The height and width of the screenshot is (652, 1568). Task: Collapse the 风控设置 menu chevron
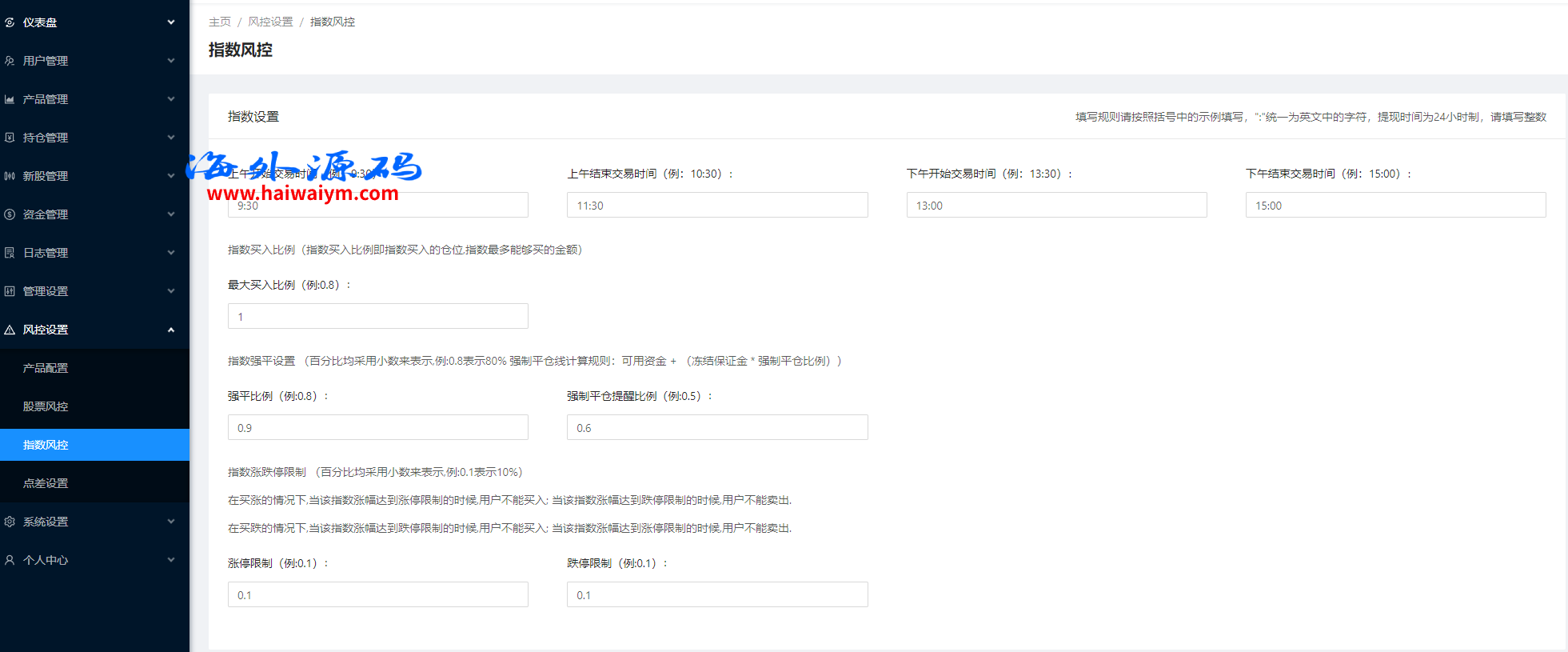pyautogui.click(x=171, y=330)
